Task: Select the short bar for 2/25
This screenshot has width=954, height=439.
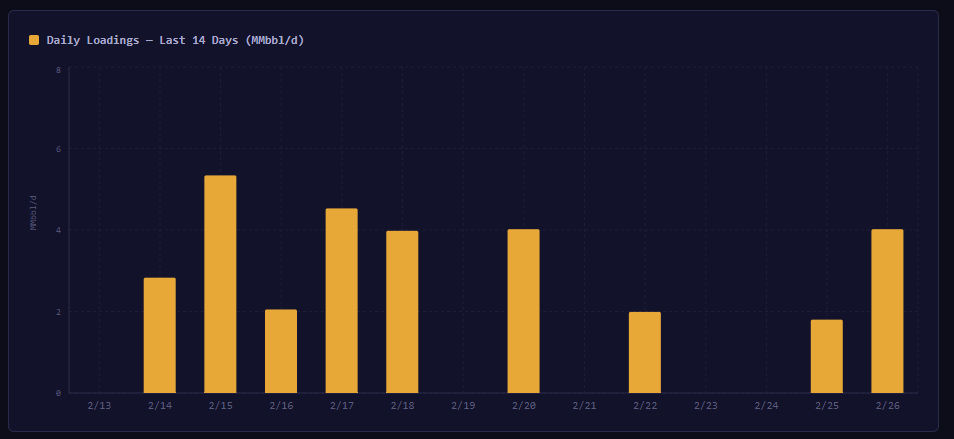Action: pos(826,356)
